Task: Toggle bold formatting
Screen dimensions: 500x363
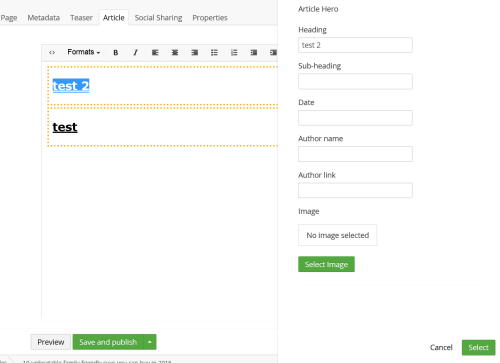Action: [x=116, y=52]
